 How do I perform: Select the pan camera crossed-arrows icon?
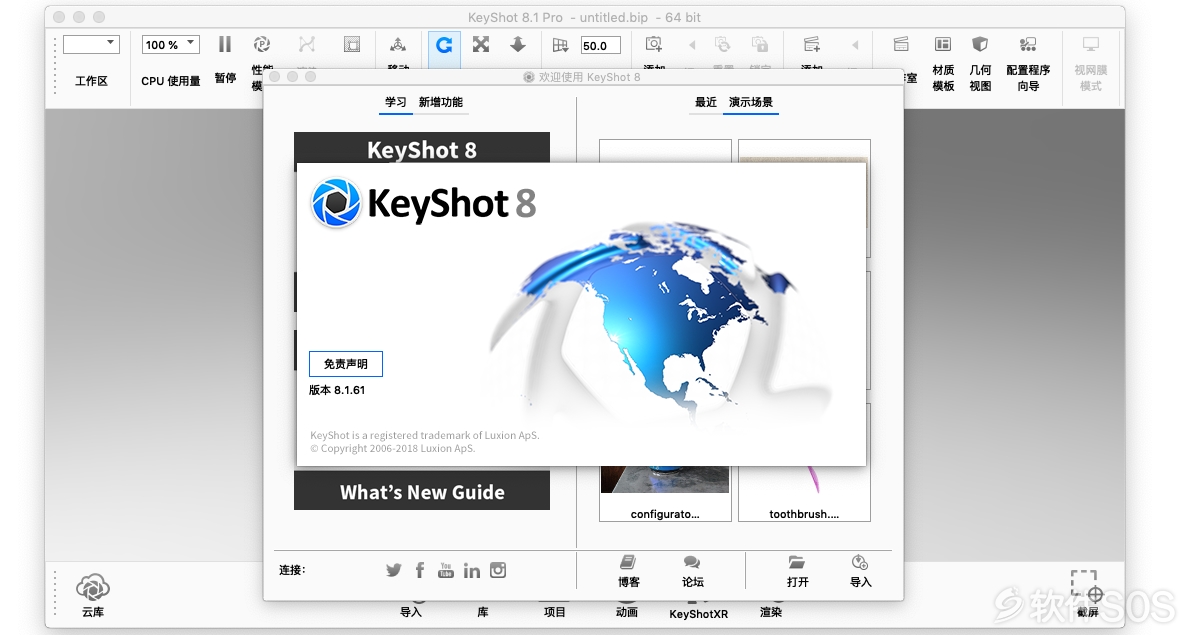(480, 45)
